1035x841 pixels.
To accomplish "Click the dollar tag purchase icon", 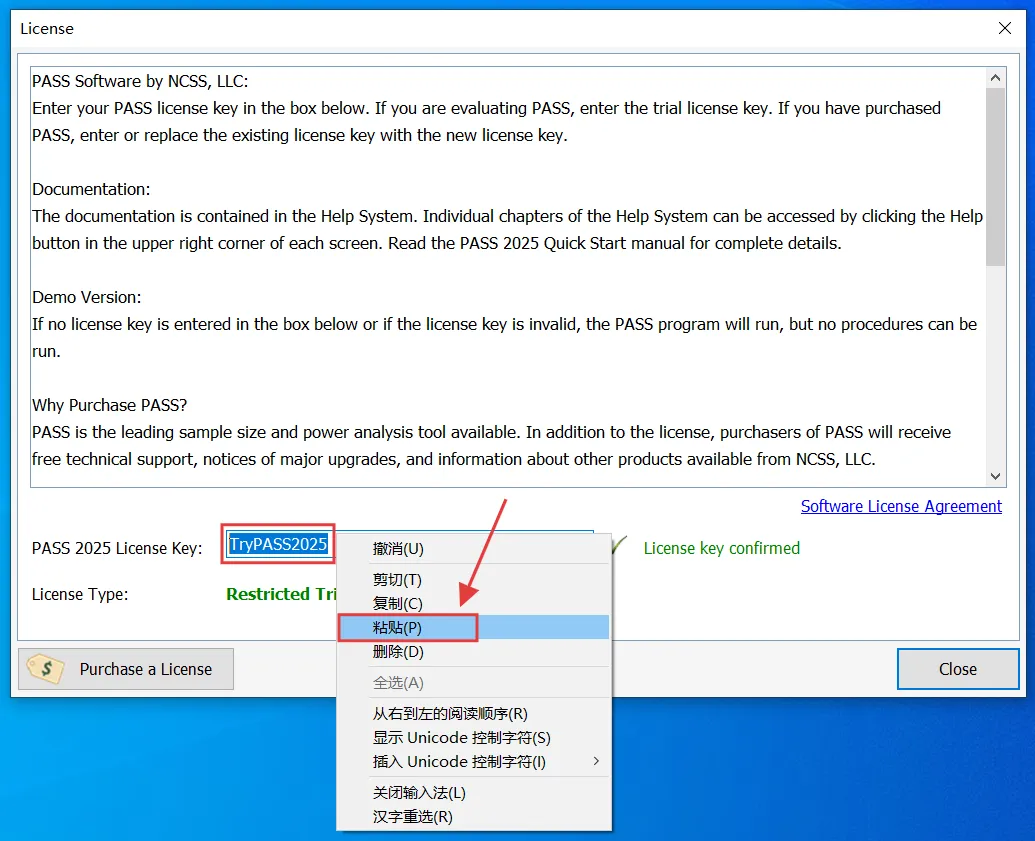I will (46, 669).
